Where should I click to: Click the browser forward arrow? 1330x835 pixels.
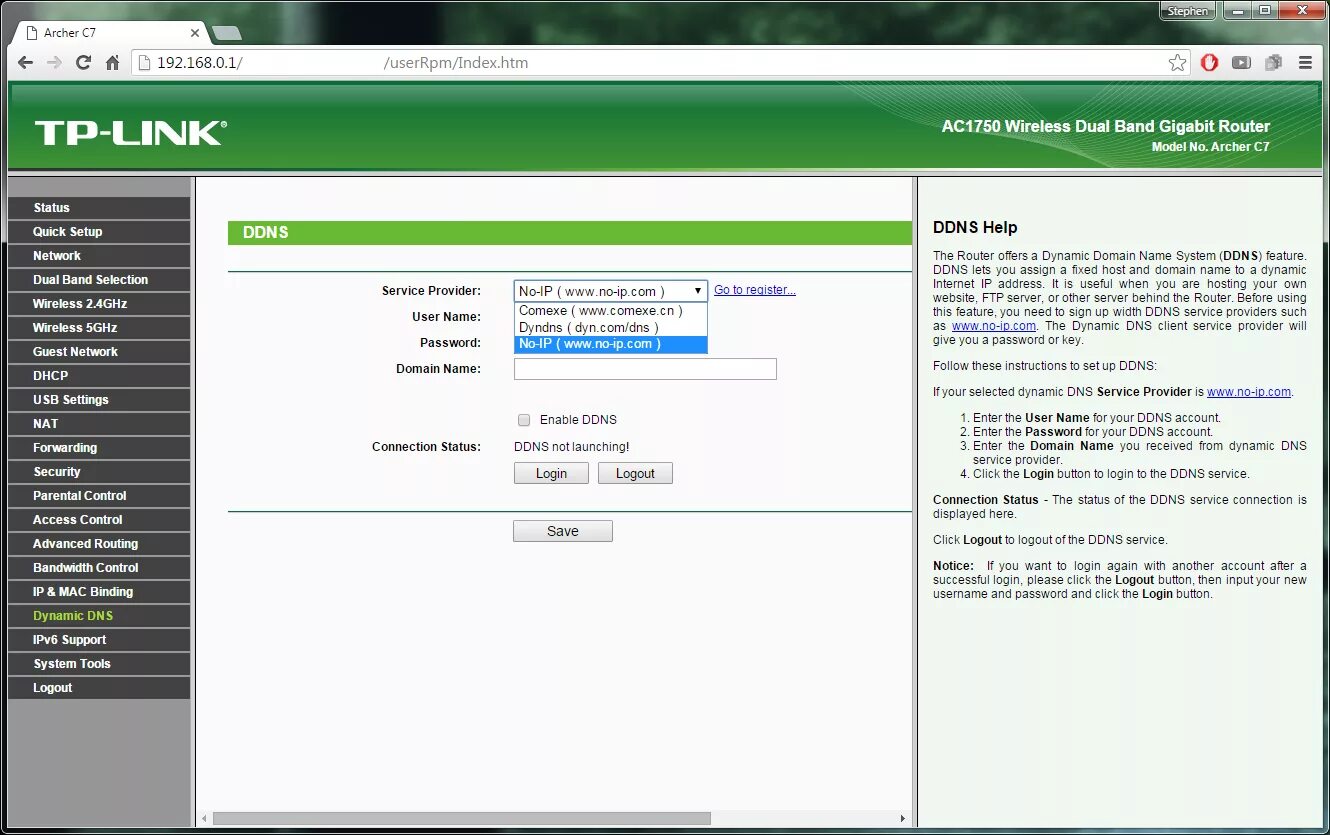pos(55,62)
